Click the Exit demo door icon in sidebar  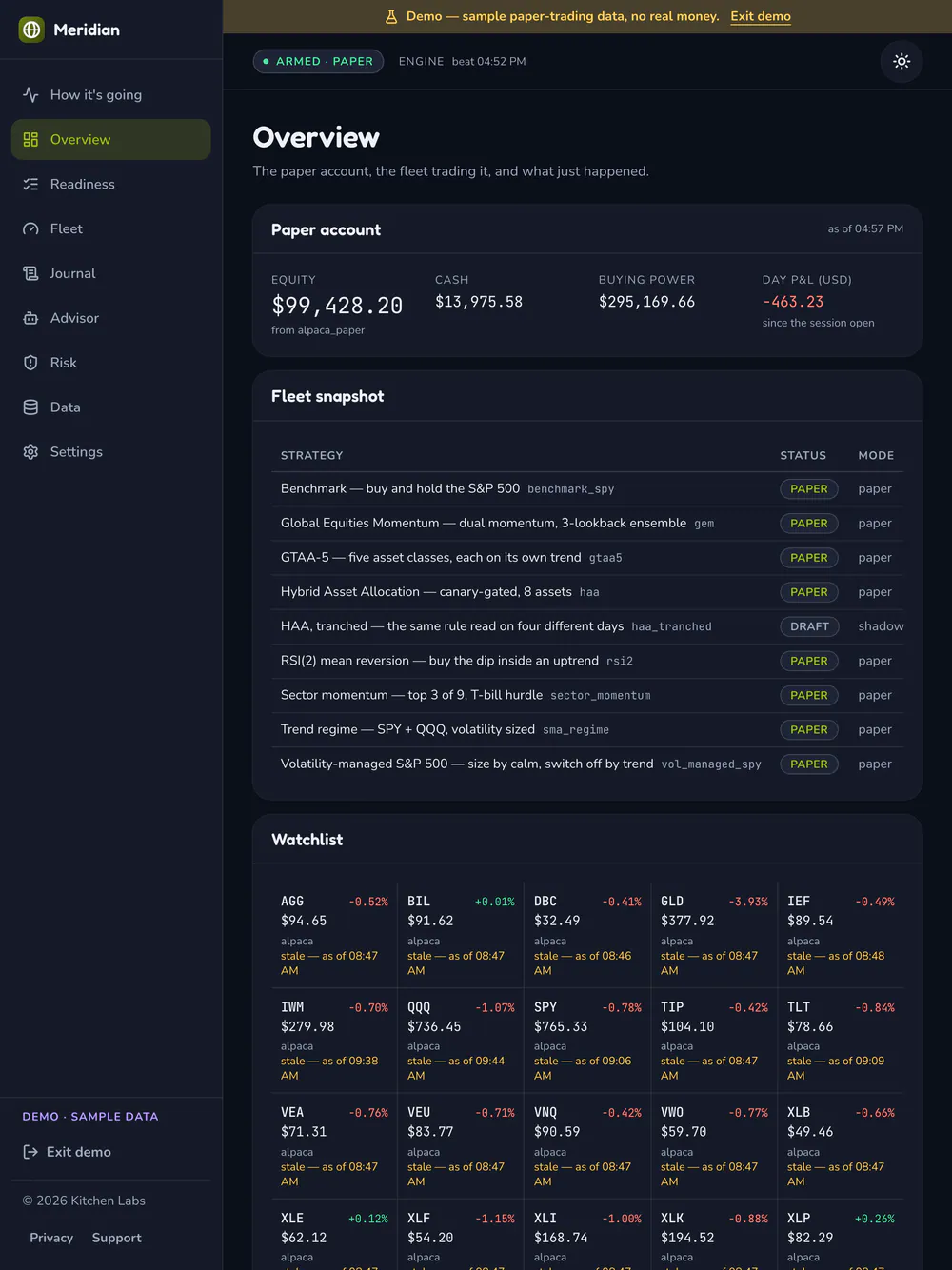click(30, 1152)
